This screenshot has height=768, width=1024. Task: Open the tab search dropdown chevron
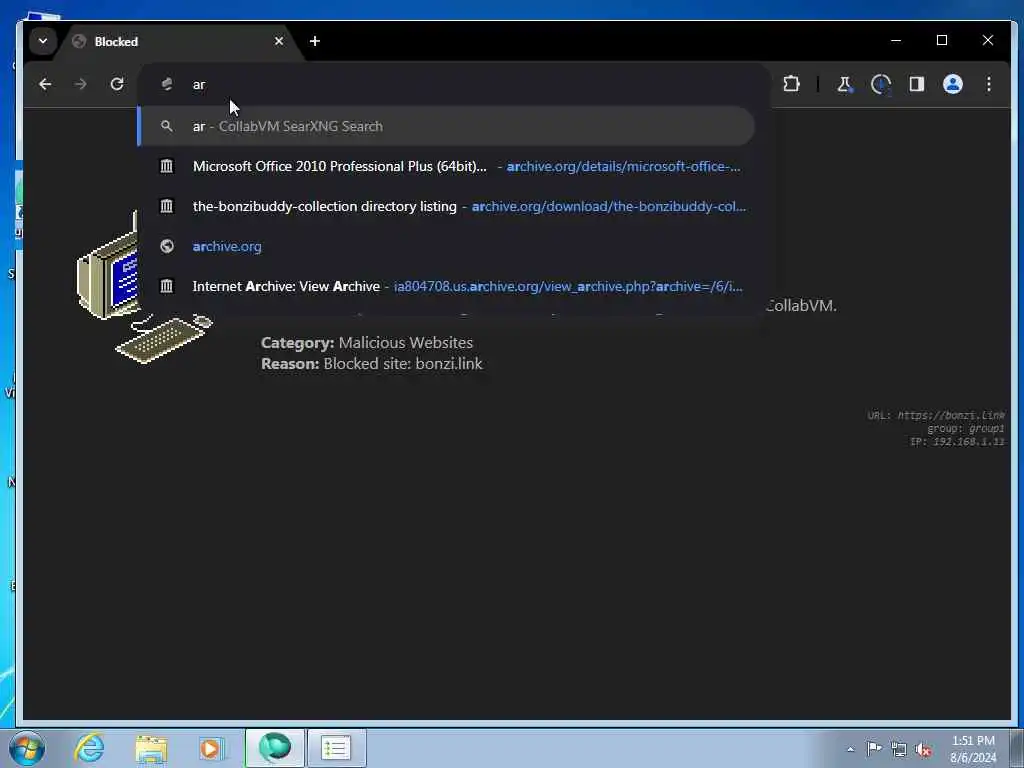[x=42, y=41]
